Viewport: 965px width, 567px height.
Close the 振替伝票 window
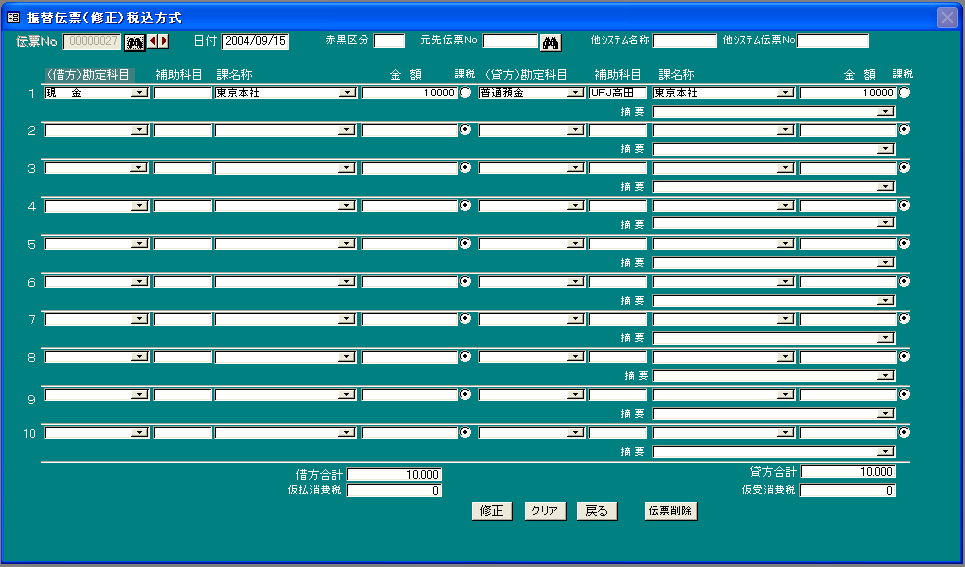click(x=947, y=18)
